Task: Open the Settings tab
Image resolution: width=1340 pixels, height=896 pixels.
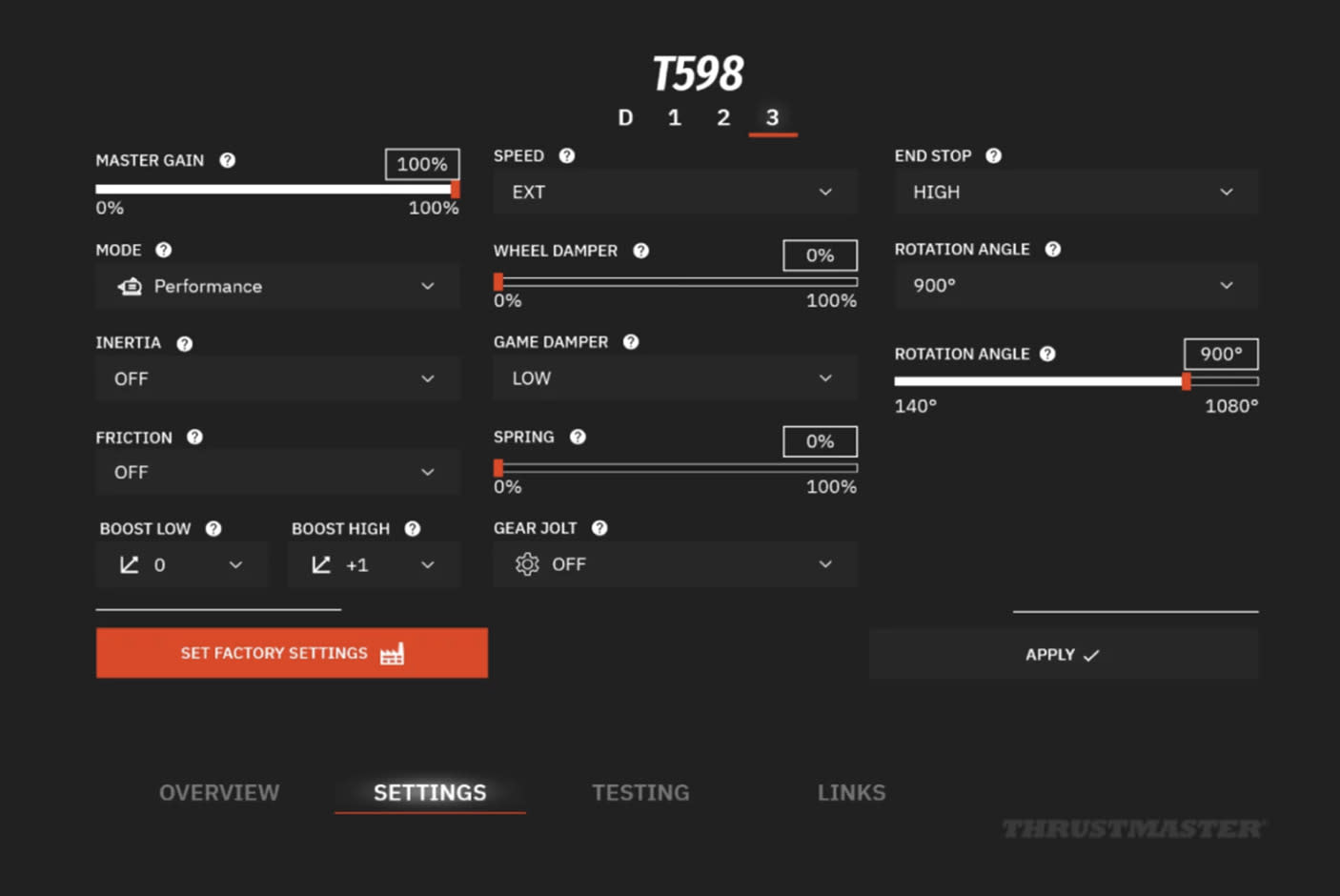Action: (x=430, y=793)
